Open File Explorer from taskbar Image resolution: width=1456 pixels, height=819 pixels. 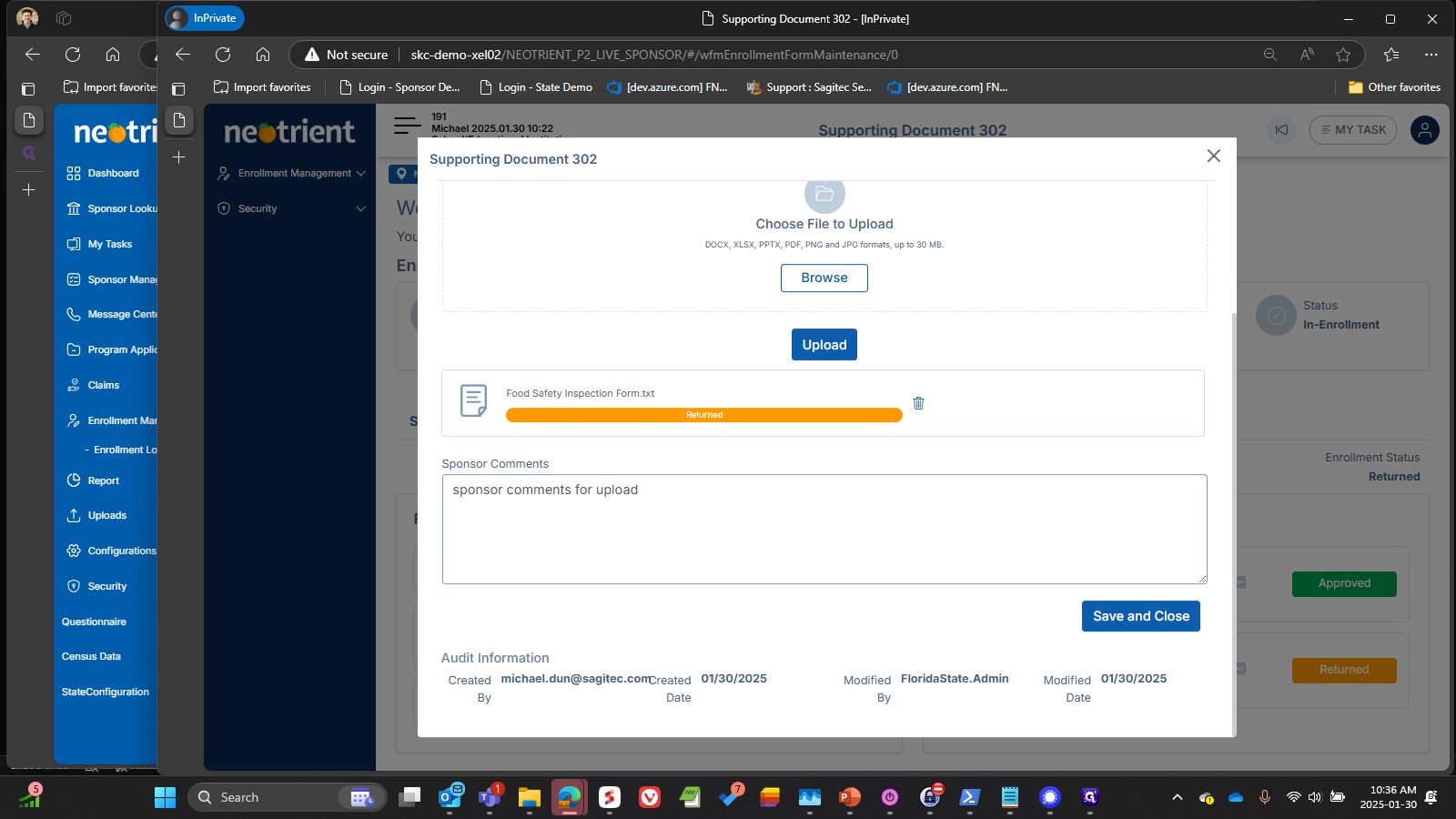point(529,798)
